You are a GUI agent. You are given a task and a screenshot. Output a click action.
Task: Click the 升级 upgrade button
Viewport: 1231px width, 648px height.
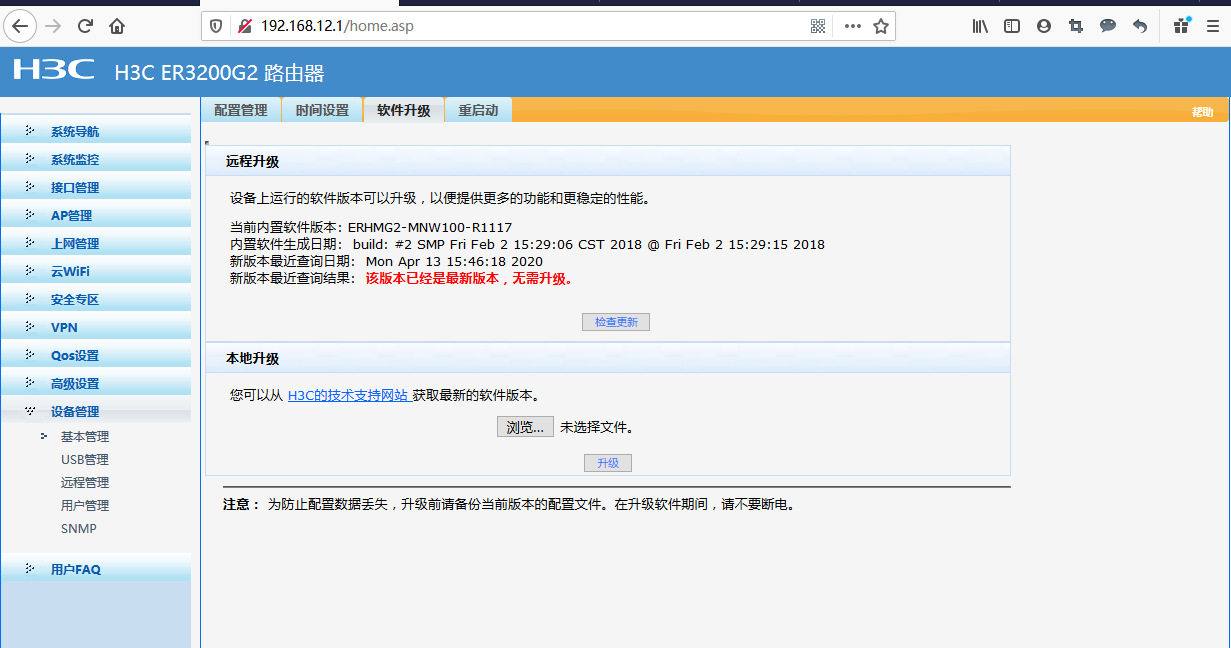pyautogui.click(x=608, y=463)
